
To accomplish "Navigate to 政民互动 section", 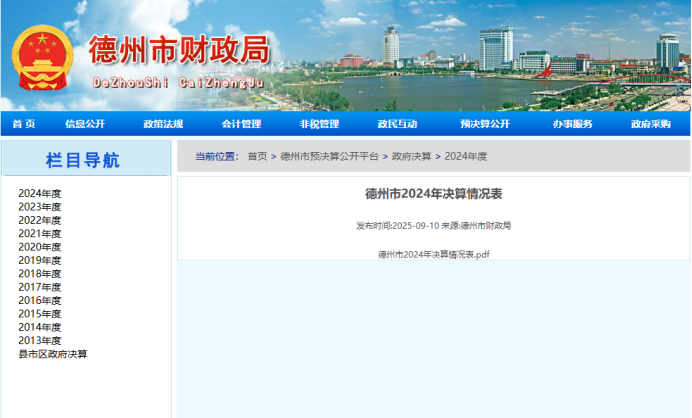I will (397, 124).
